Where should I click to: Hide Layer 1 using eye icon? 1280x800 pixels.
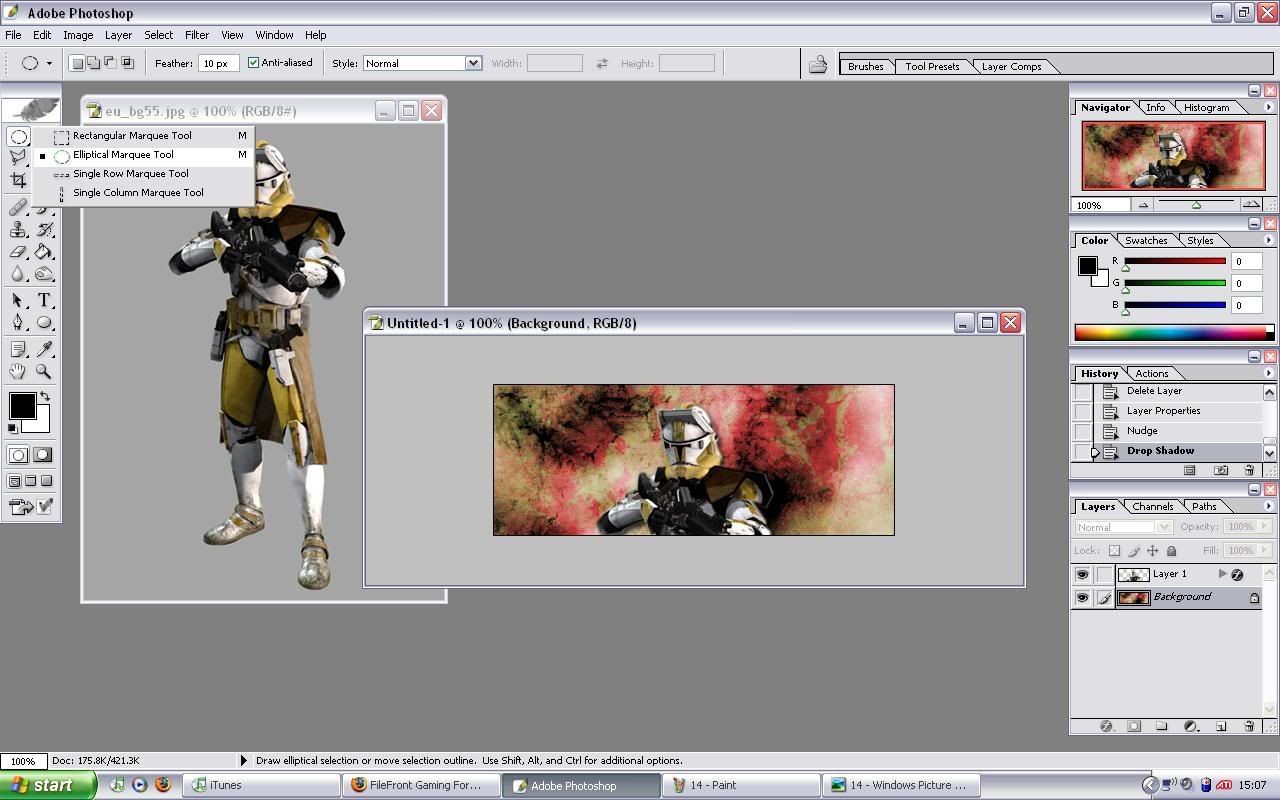pos(1082,575)
